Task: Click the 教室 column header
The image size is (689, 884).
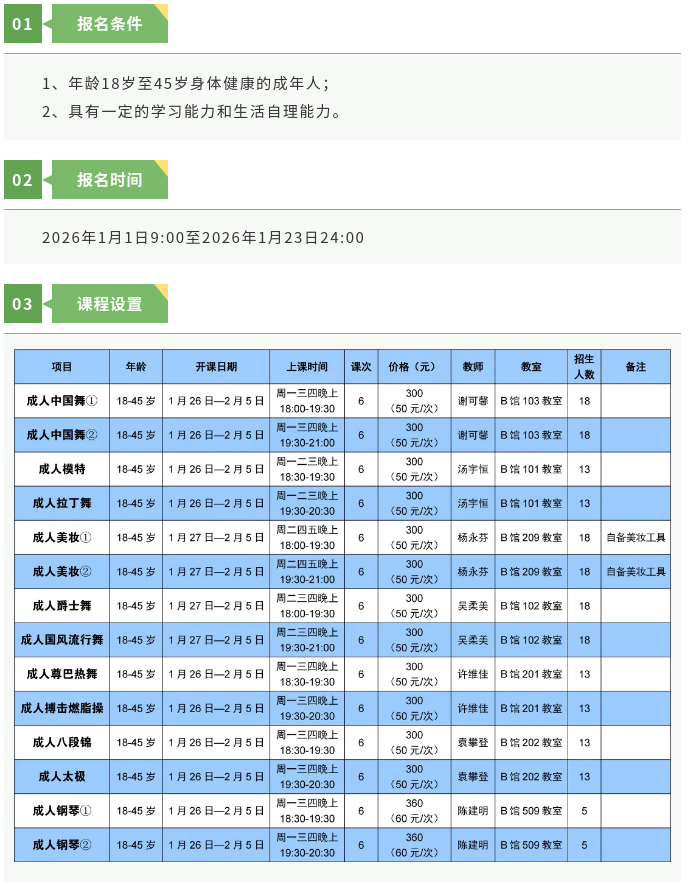Action: click(531, 367)
